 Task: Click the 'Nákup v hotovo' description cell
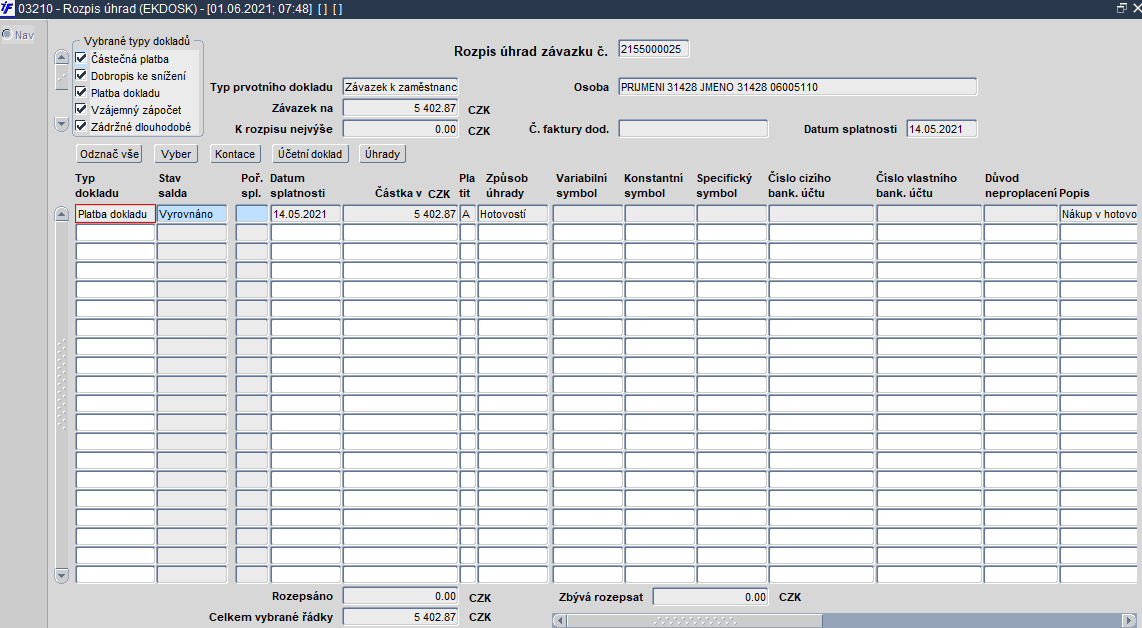pyautogui.click(x=1098, y=214)
